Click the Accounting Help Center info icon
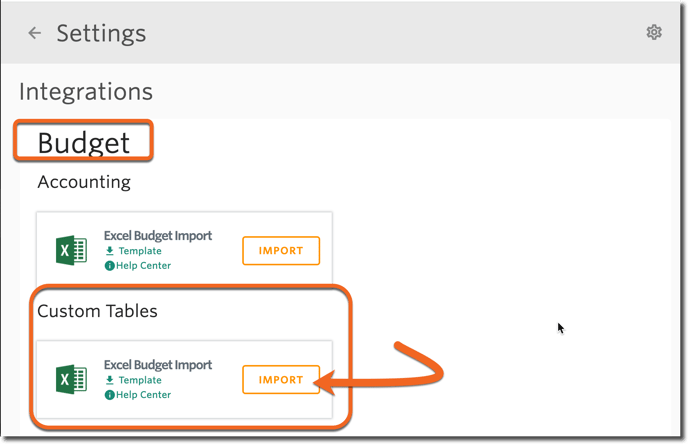 click(x=109, y=266)
